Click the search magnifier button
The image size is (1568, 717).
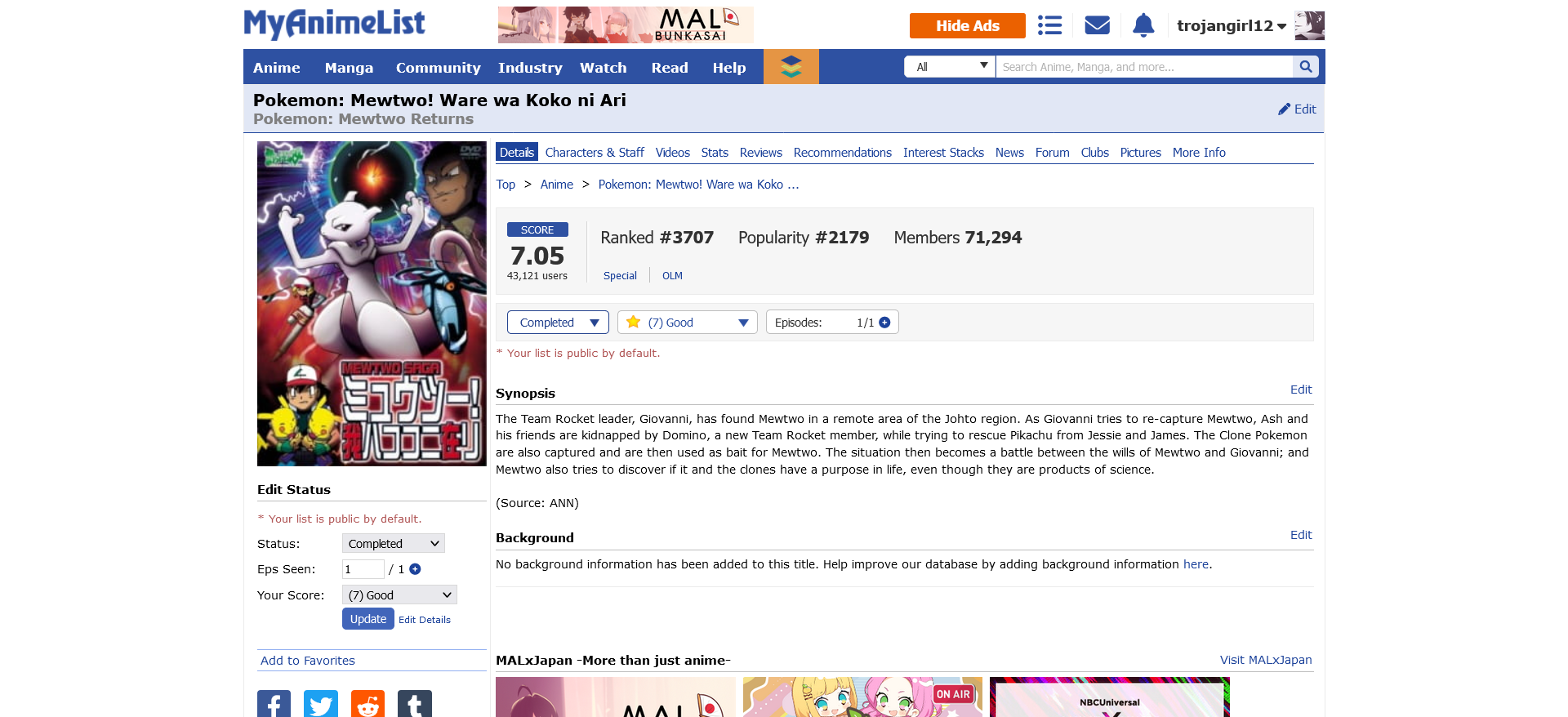1305,67
